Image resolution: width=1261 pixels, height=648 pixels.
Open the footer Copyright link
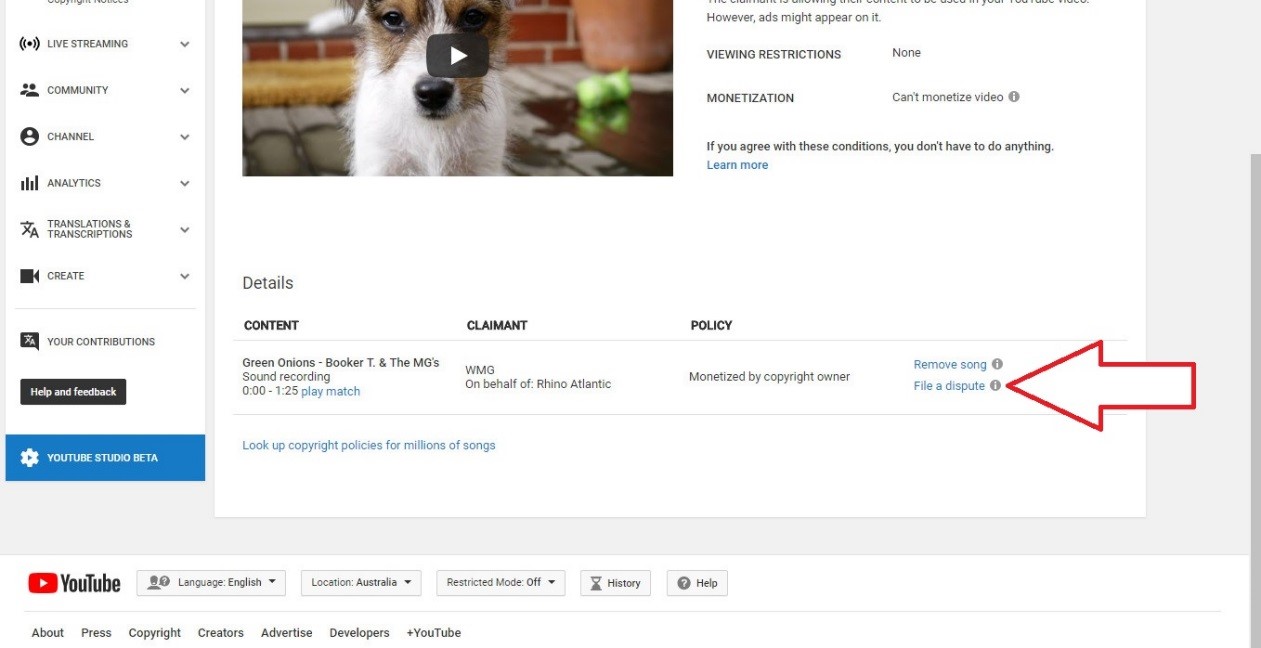tap(155, 633)
